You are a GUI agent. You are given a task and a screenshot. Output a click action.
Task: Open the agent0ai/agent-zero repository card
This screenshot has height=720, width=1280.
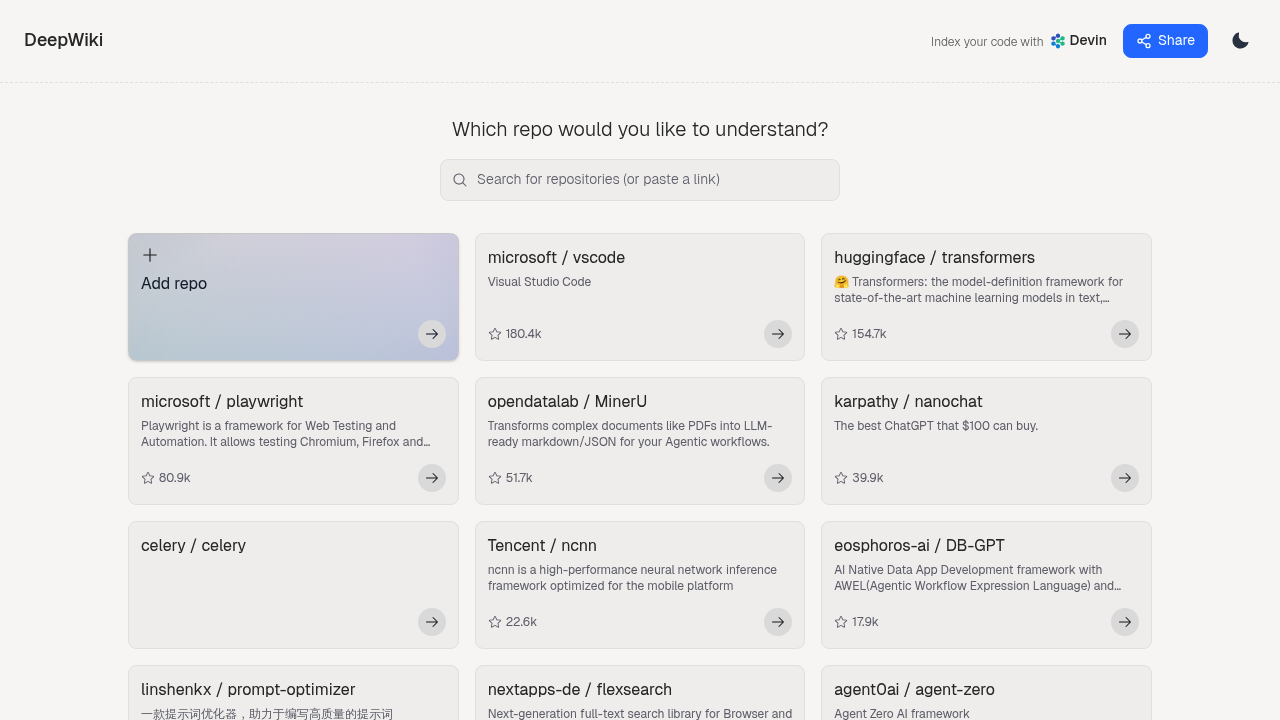pos(986,690)
